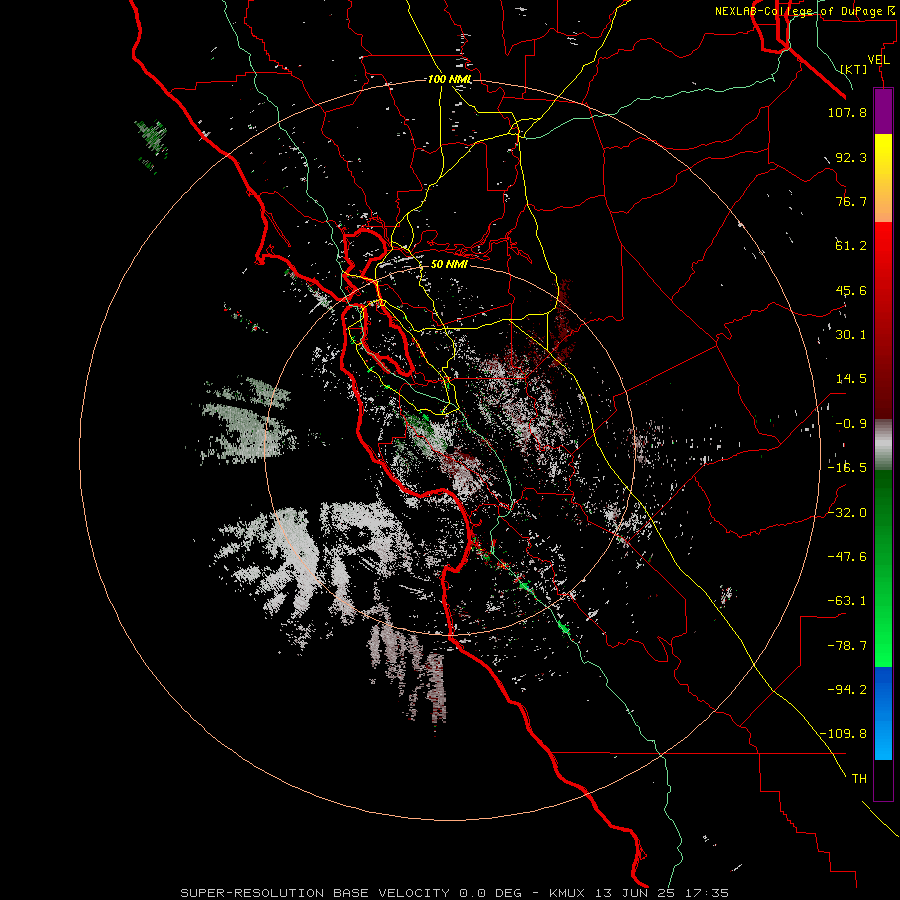
Task: Click the -109.8 velocity scale value
Action: 843,734
